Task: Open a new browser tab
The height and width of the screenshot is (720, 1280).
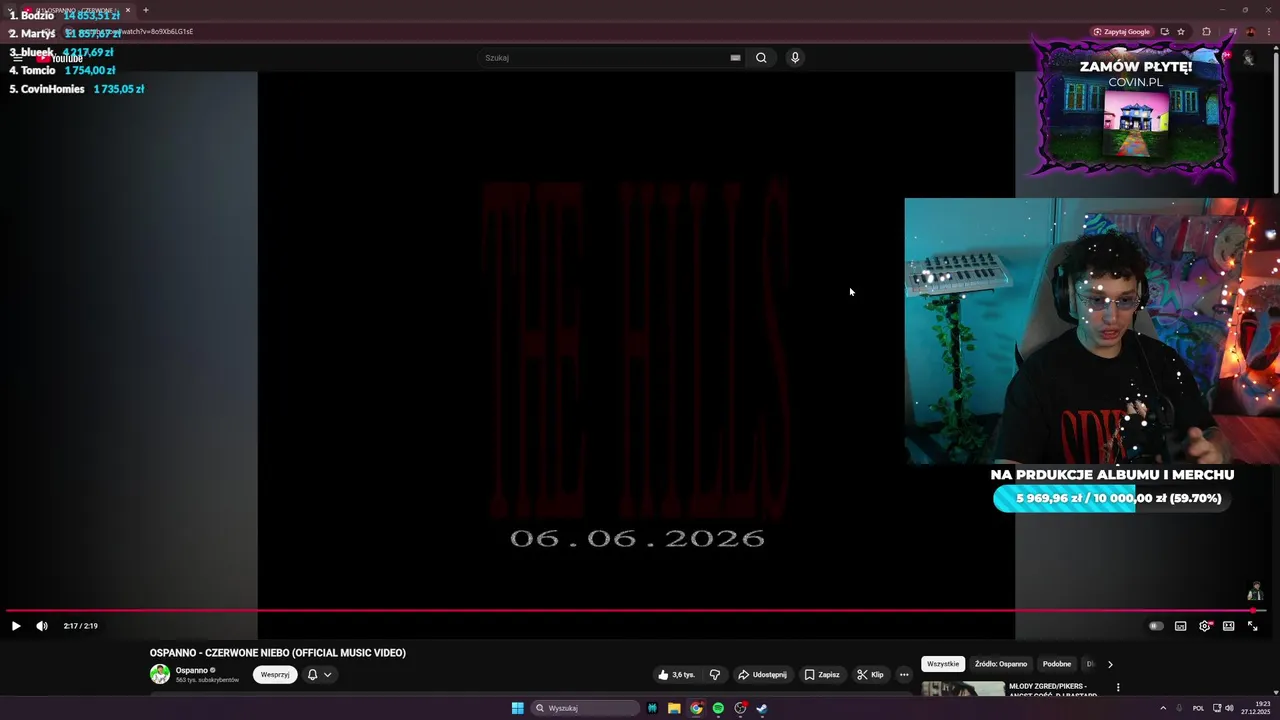Action: click(x=145, y=10)
